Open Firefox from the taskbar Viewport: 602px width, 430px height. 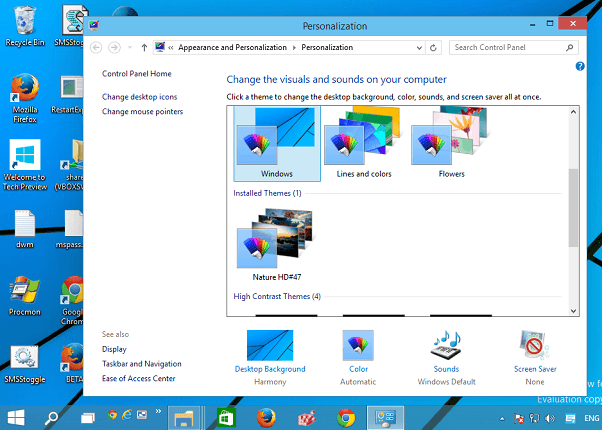pos(266,418)
